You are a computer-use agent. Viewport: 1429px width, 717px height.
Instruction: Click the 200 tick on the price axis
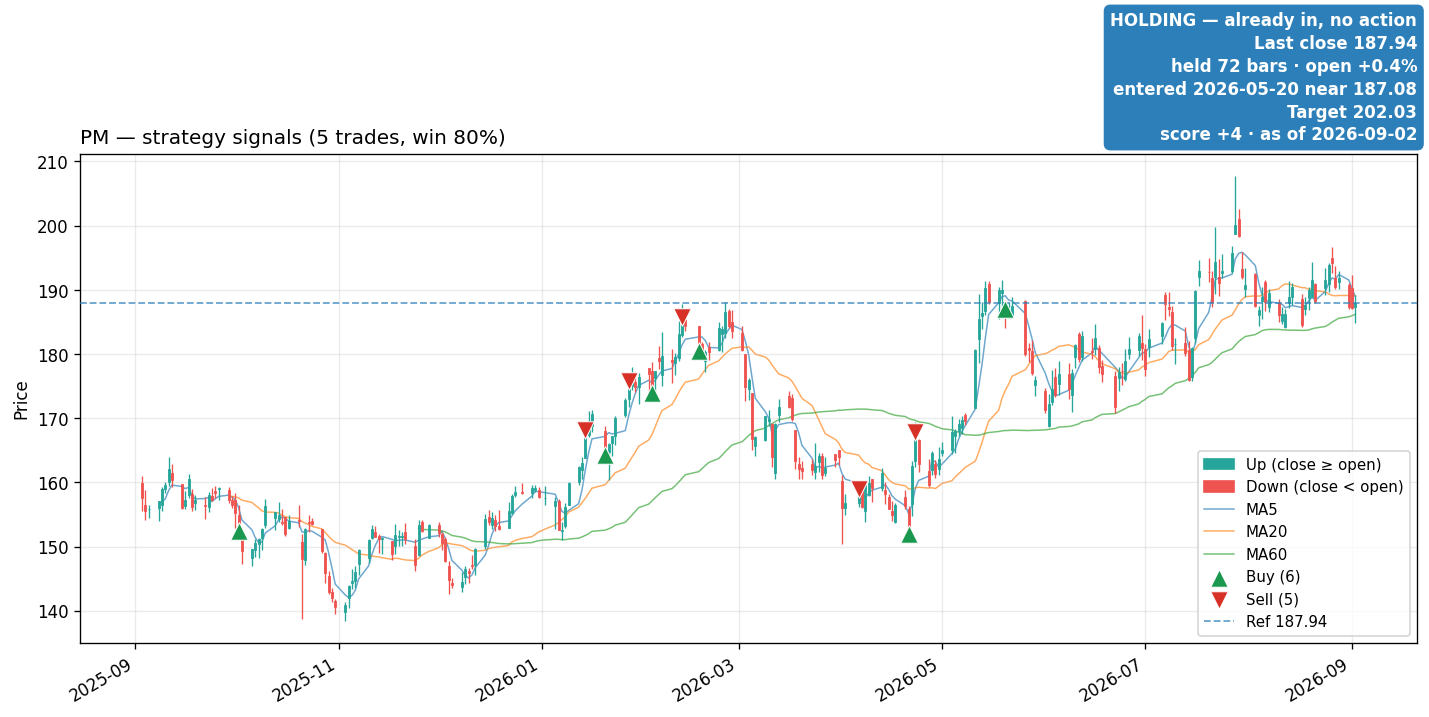point(54,227)
